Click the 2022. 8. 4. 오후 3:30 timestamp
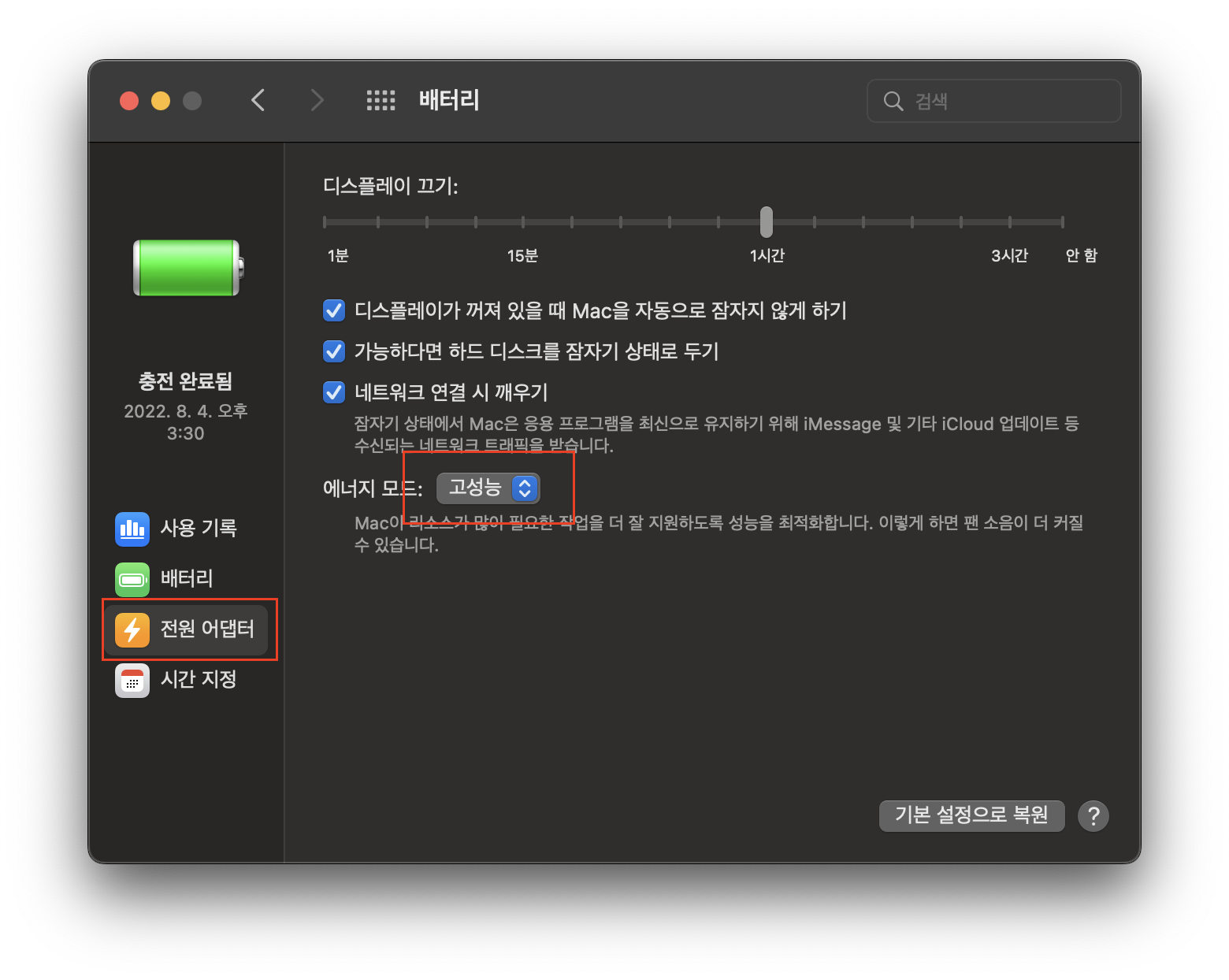This screenshot has width=1229, height=980. pyautogui.click(x=186, y=422)
